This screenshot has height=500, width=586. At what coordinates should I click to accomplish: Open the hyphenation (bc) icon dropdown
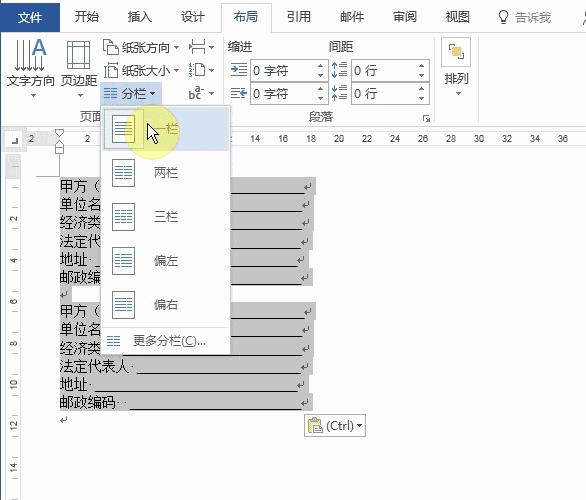pos(201,93)
